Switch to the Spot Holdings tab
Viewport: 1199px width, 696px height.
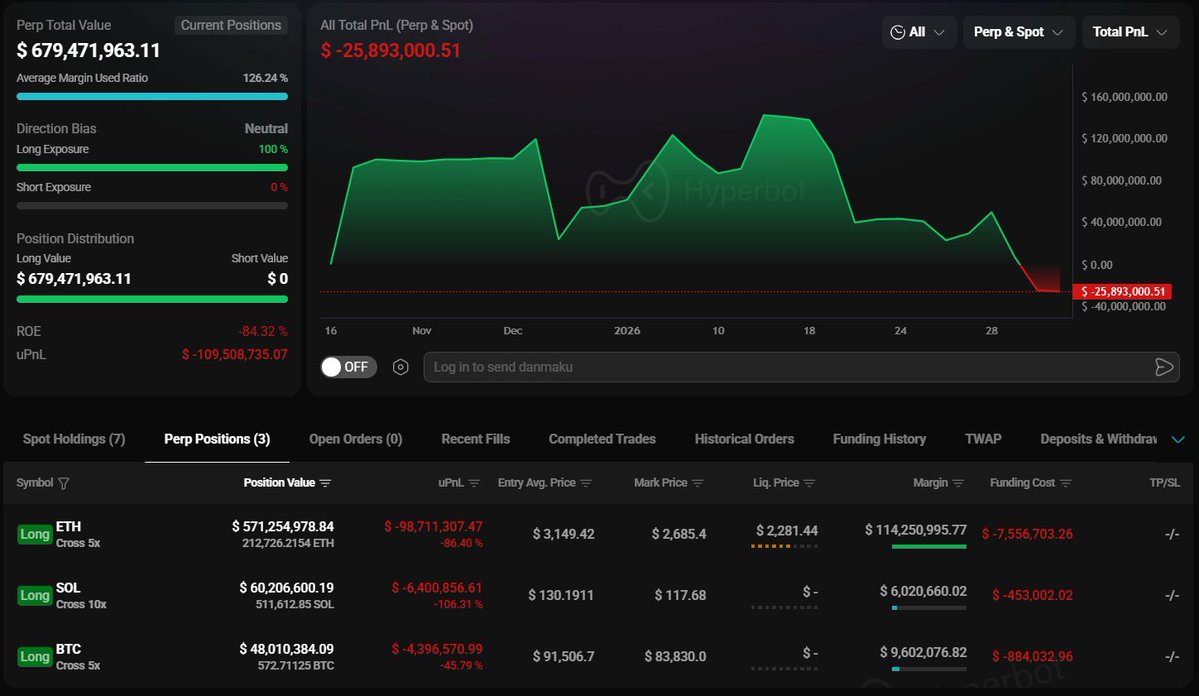74,439
